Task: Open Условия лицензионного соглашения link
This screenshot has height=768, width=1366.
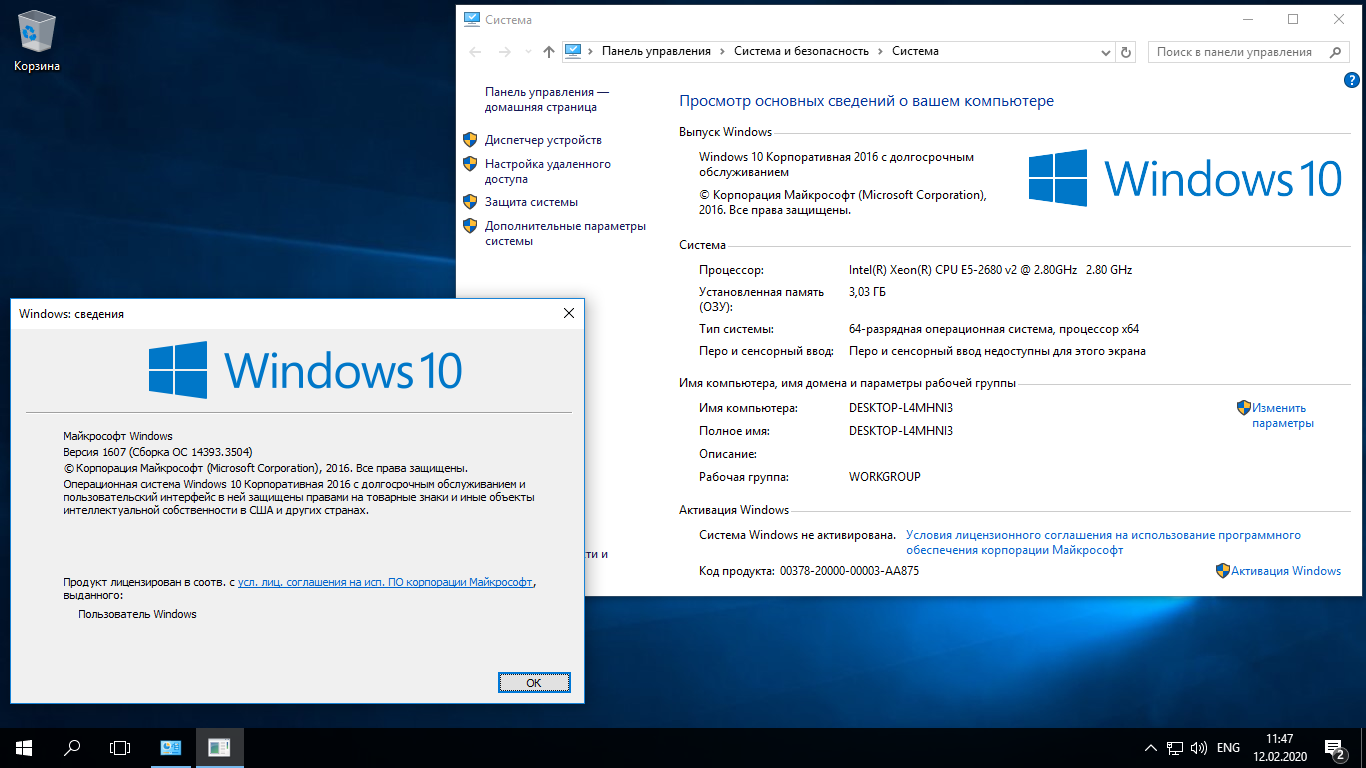Action: [x=1103, y=542]
